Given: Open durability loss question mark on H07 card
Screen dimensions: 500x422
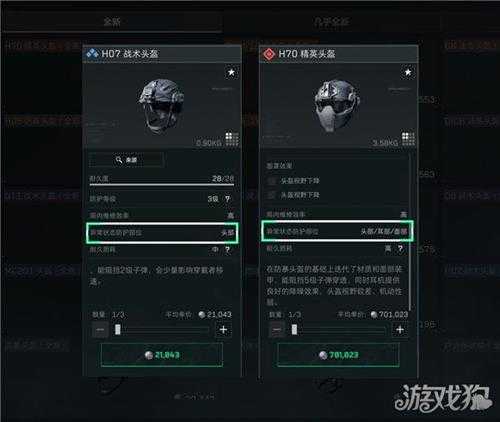Looking at the screenshot, I should point(227,250).
